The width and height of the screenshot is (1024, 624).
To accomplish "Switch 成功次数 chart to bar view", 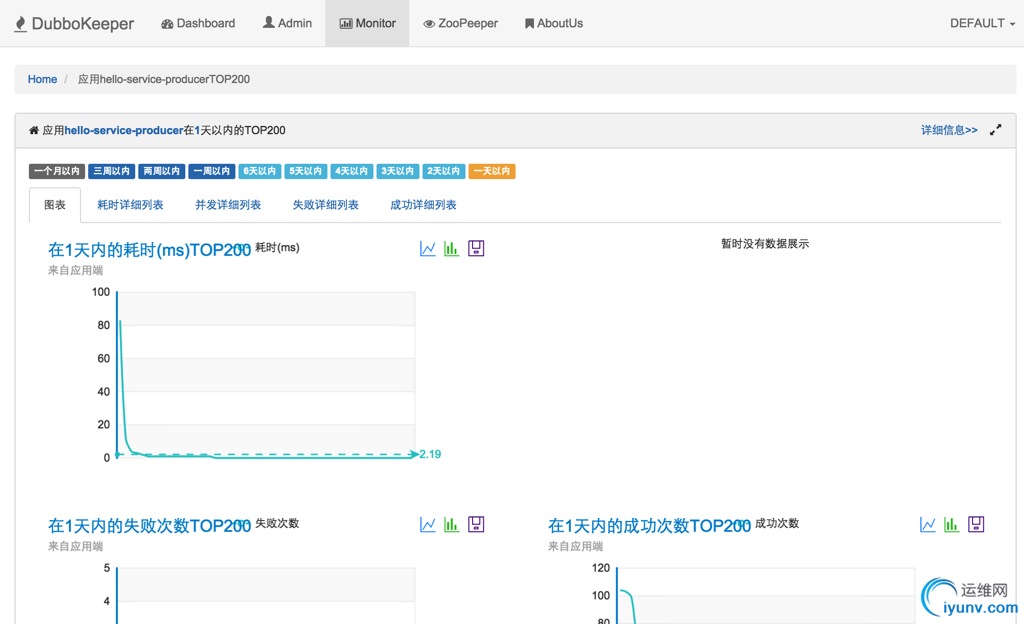I will 952,525.
